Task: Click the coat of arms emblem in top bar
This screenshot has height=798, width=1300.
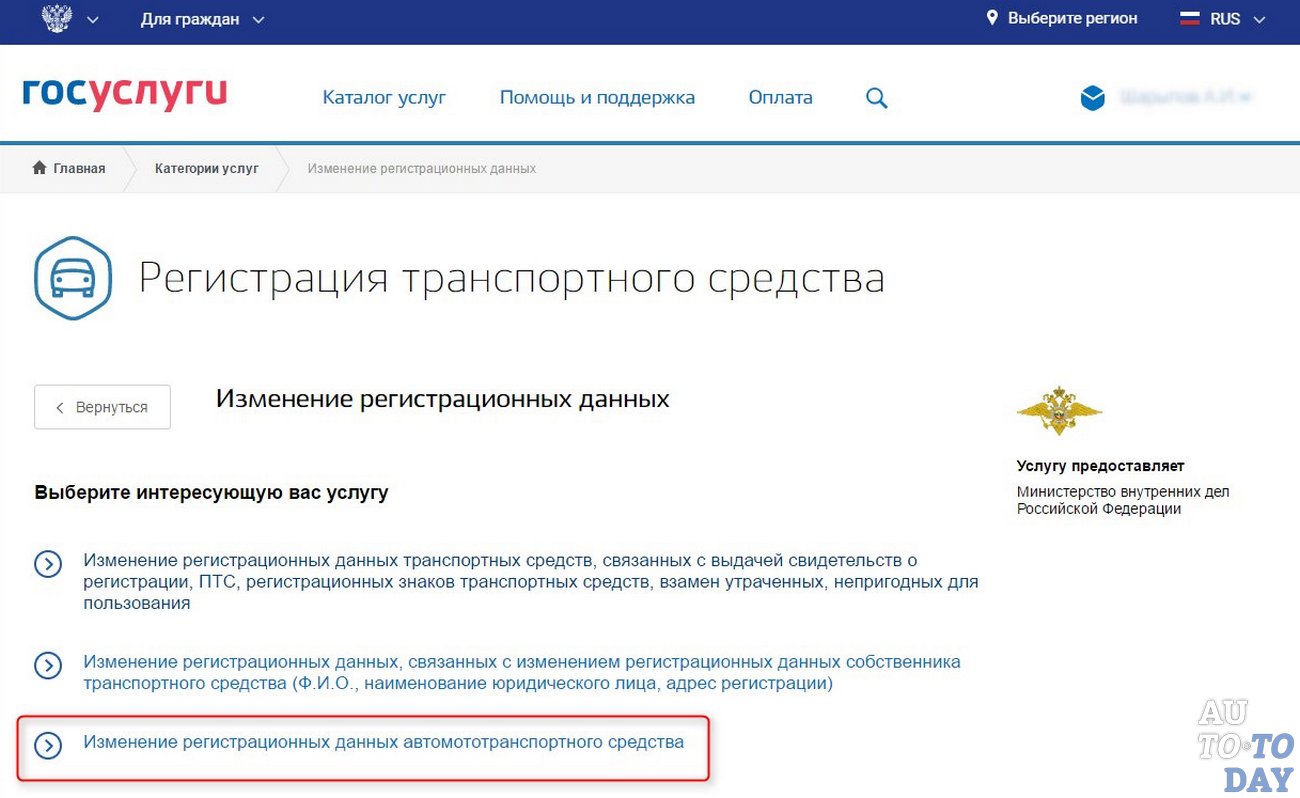Action: [x=57, y=19]
